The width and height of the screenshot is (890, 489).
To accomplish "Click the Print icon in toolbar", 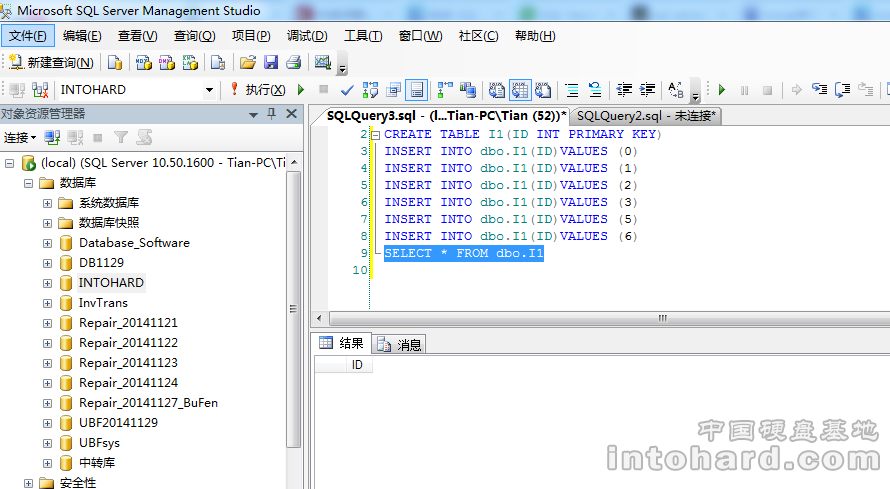I will click(x=293, y=62).
